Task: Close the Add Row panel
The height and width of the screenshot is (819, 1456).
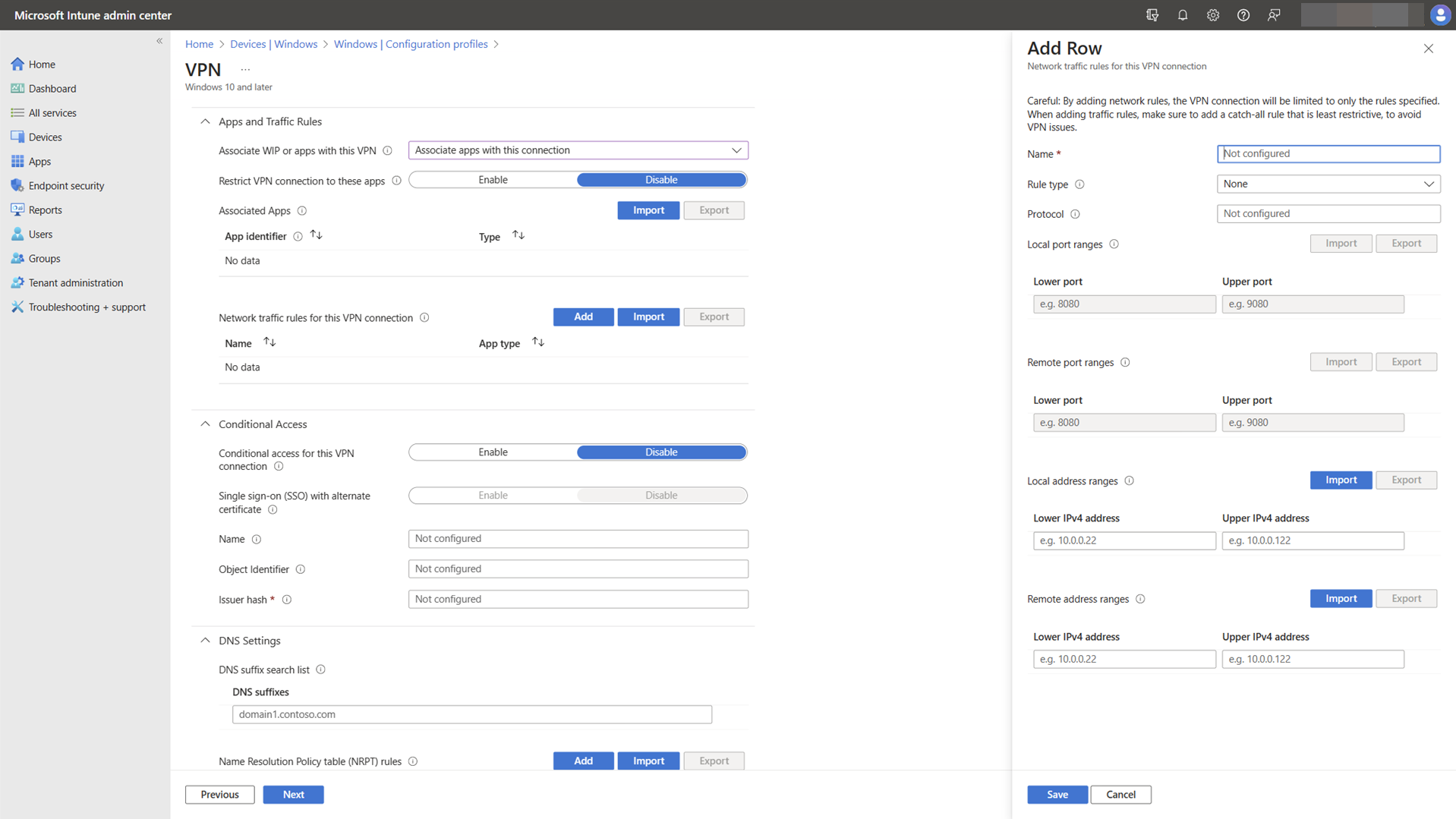Action: [x=1428, y=49]
